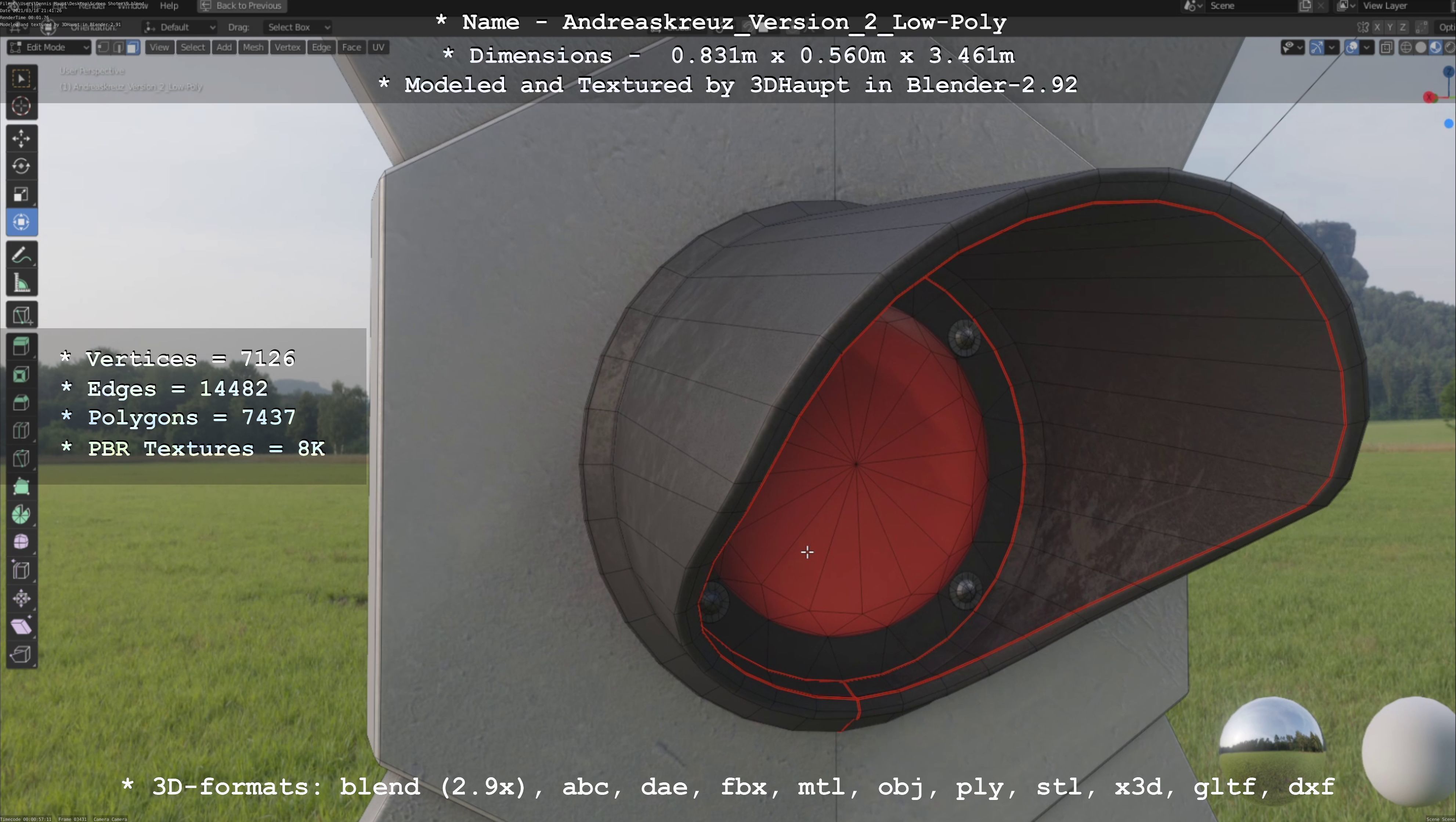This screenshot has height=822, width=1456.
Task: Toggle viewport overlays display
Action: click(x=1352, y=47)
